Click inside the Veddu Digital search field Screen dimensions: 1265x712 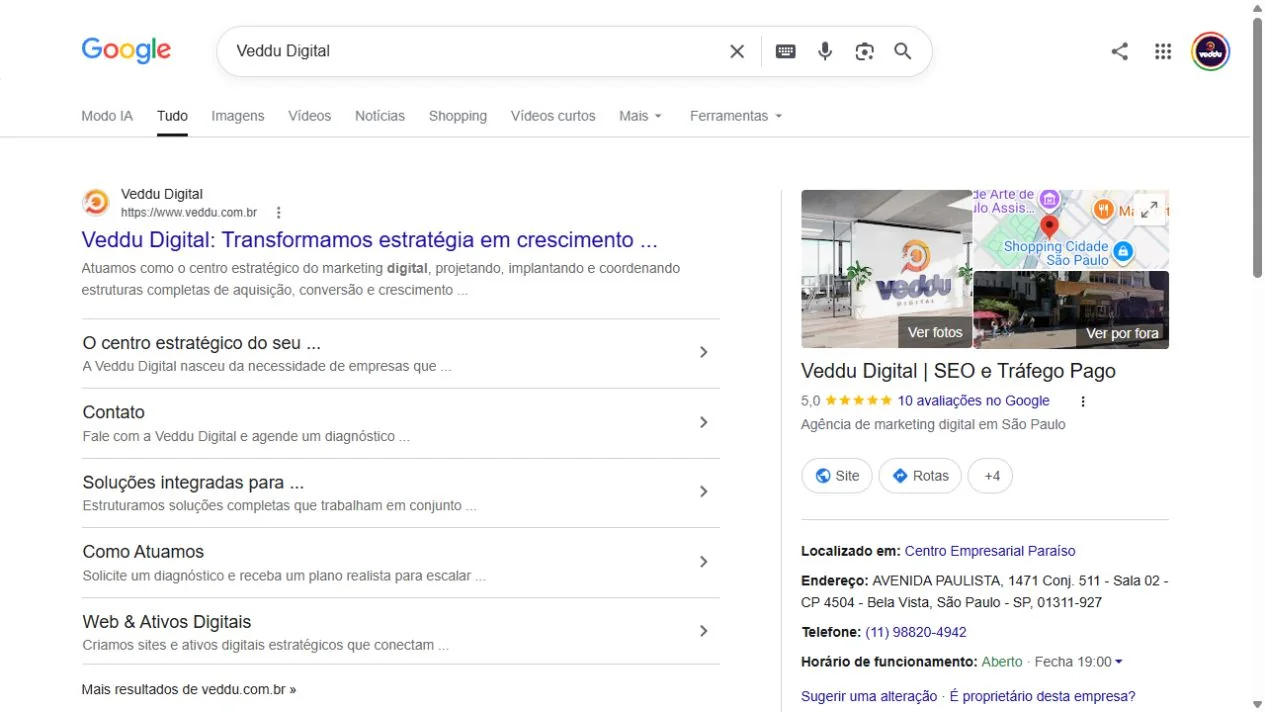point(475,51)
